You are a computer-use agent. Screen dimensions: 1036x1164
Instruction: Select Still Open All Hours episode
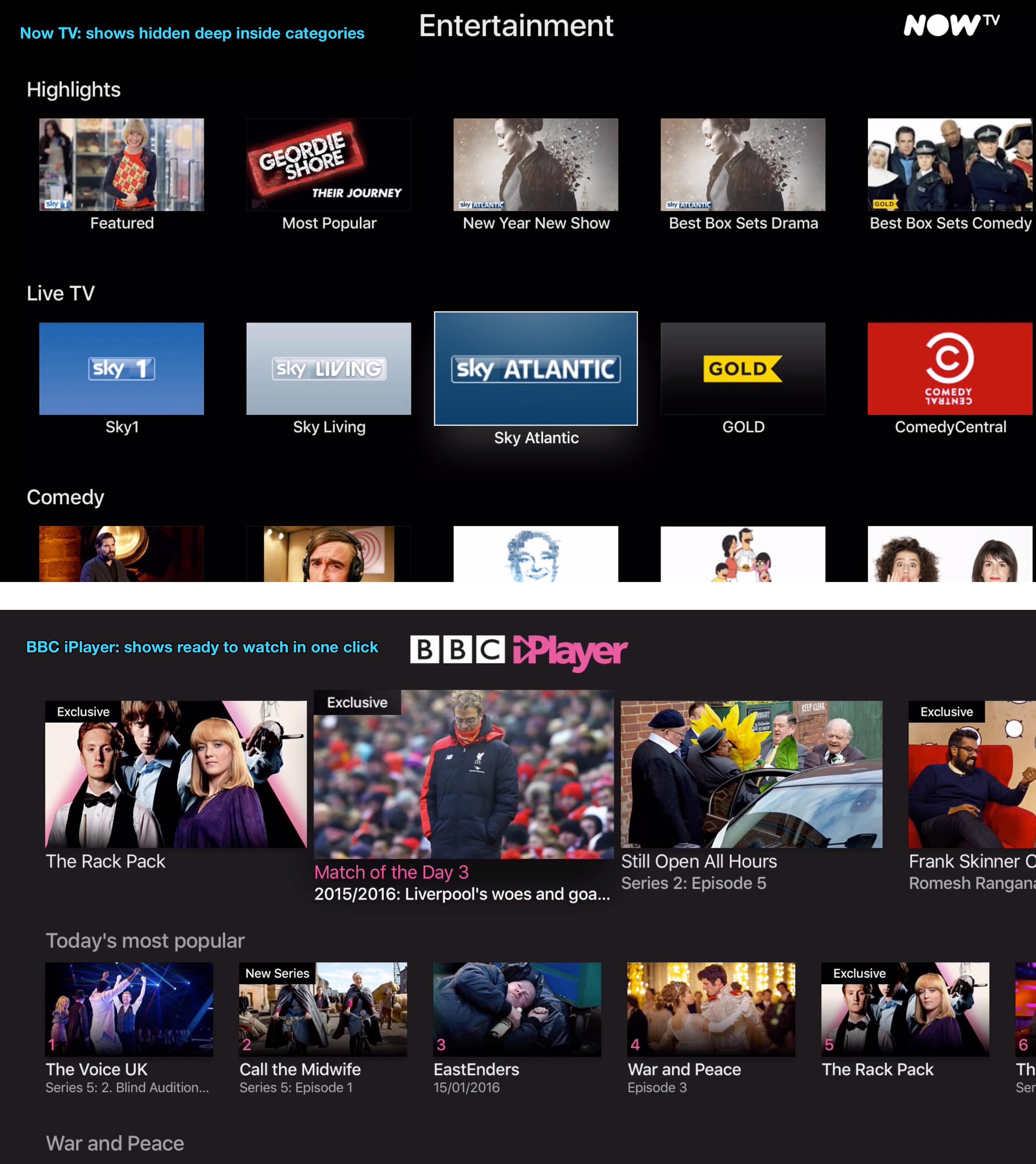(x=751, y=774)
